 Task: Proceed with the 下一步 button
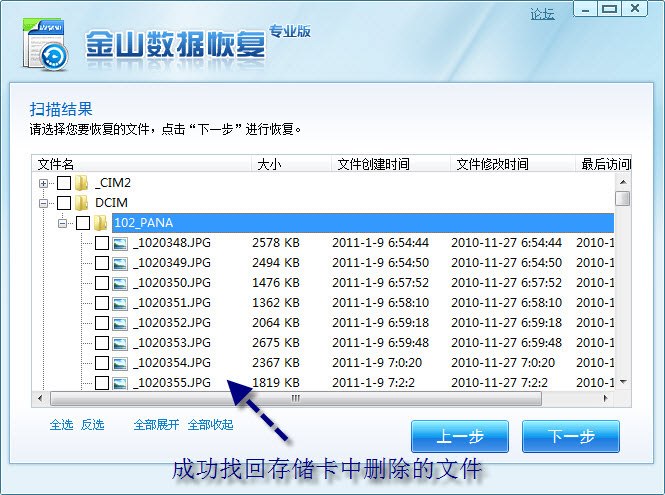pyautogui.click(x=571, y=436)
